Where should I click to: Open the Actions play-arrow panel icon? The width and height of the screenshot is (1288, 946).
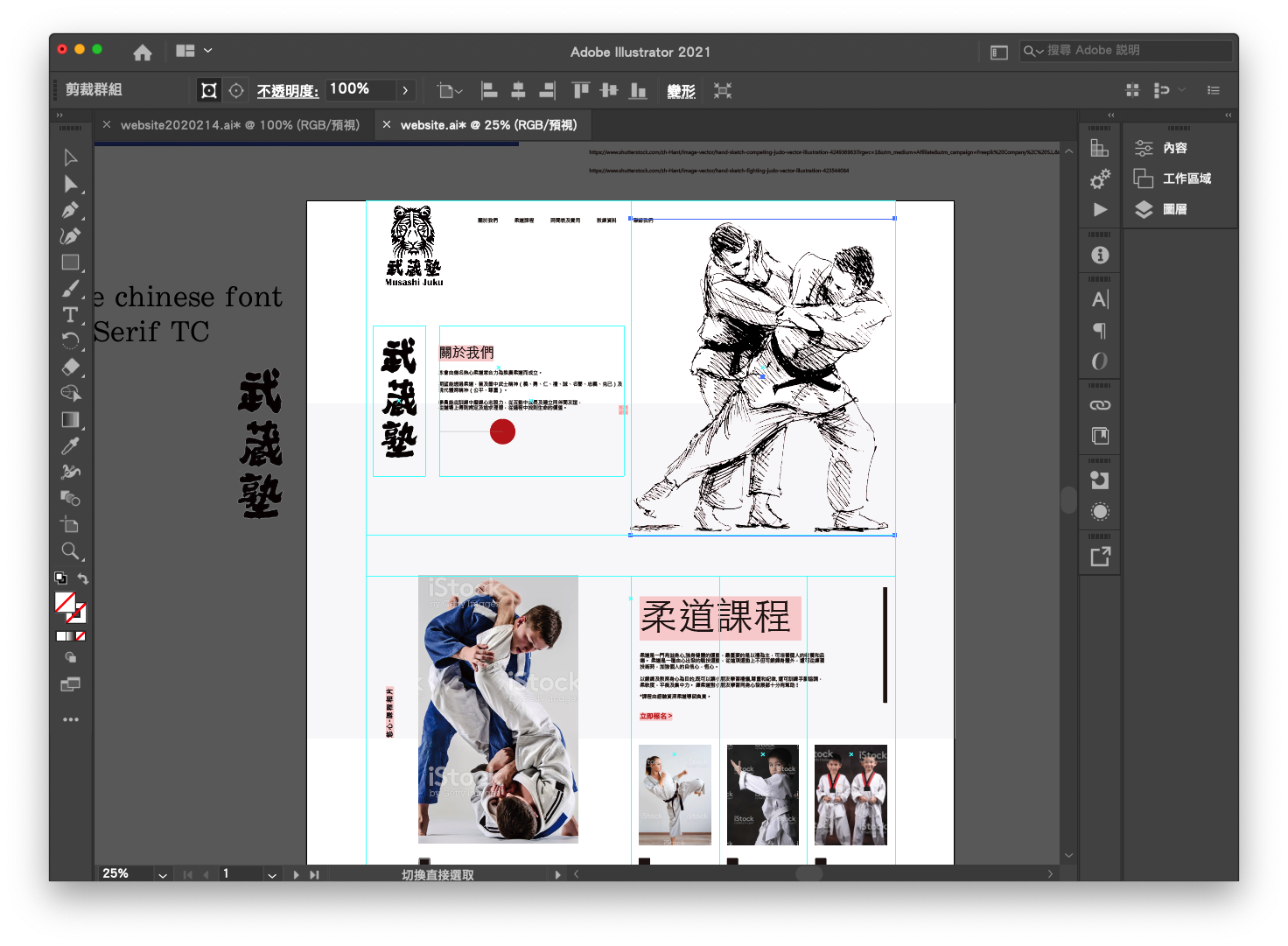[1100, 209]
